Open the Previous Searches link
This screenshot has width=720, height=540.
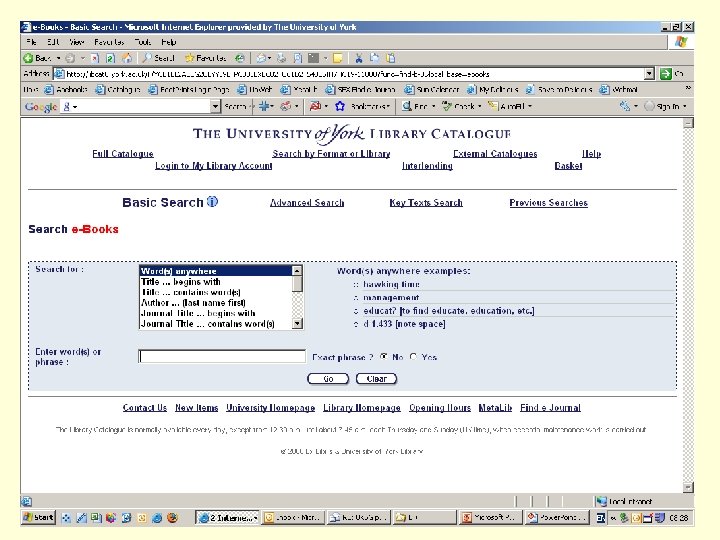tap(548, 202)
